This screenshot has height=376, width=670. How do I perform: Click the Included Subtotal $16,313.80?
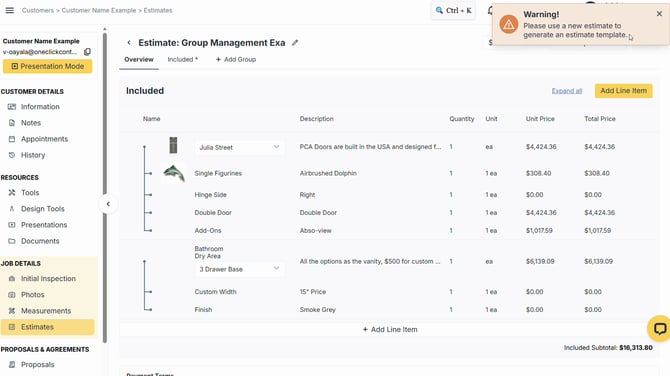tap(608, 348)
